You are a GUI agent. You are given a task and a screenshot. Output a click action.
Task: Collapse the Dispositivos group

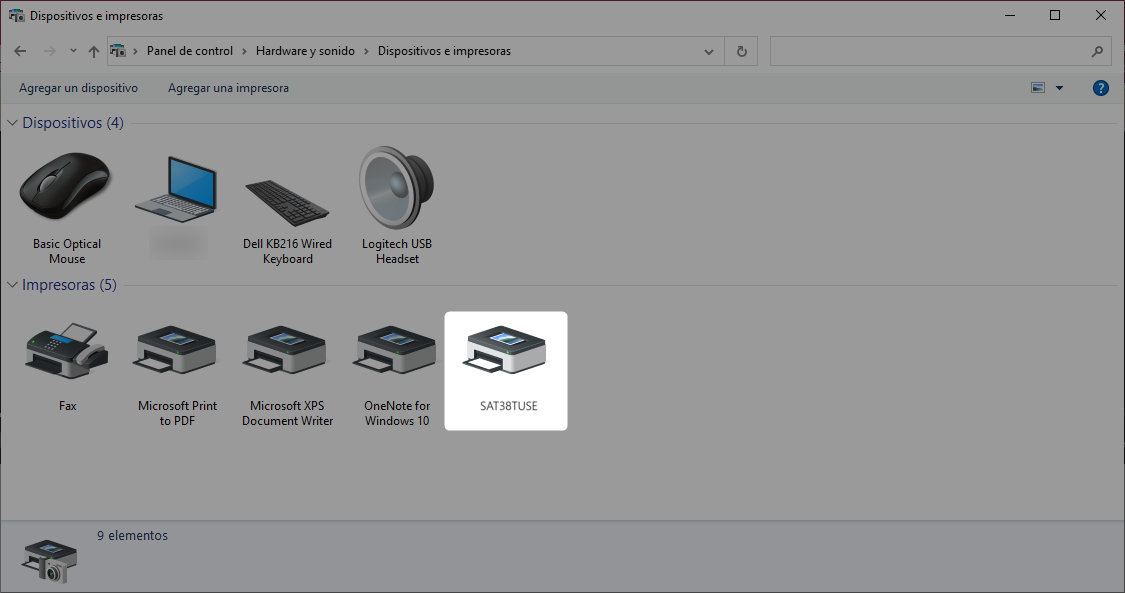tap(13, 123)
